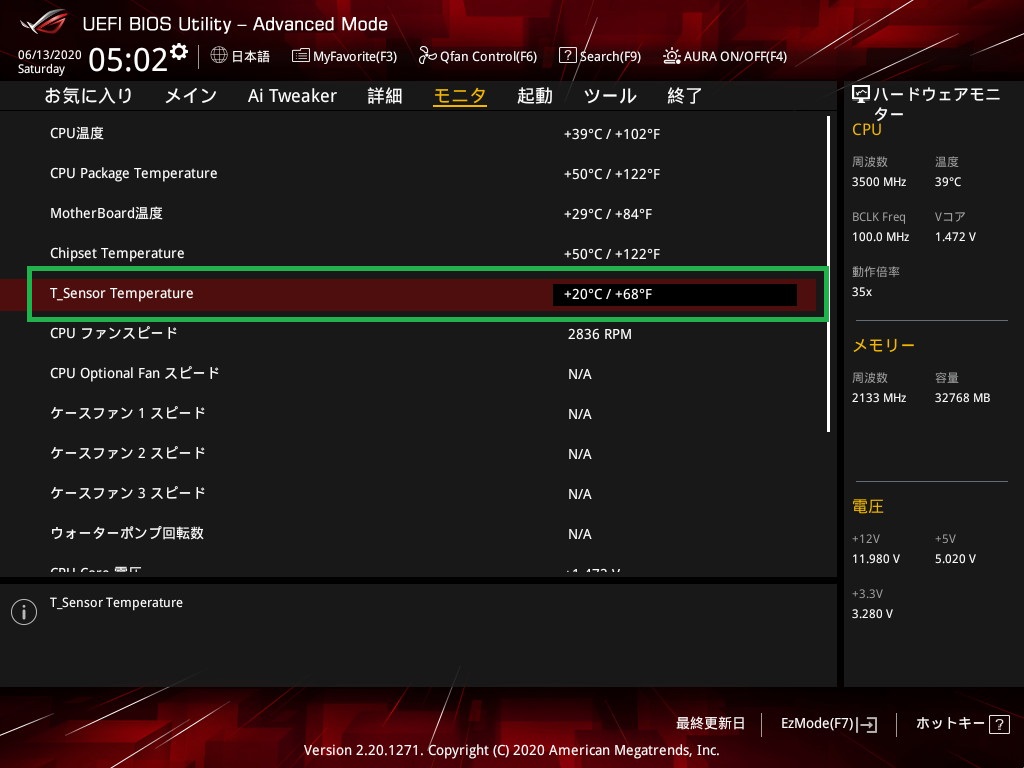Viewport: 1024px width, 768px height.
Task: Click the 1.472 V Vコア value
Action: [955, 236]
